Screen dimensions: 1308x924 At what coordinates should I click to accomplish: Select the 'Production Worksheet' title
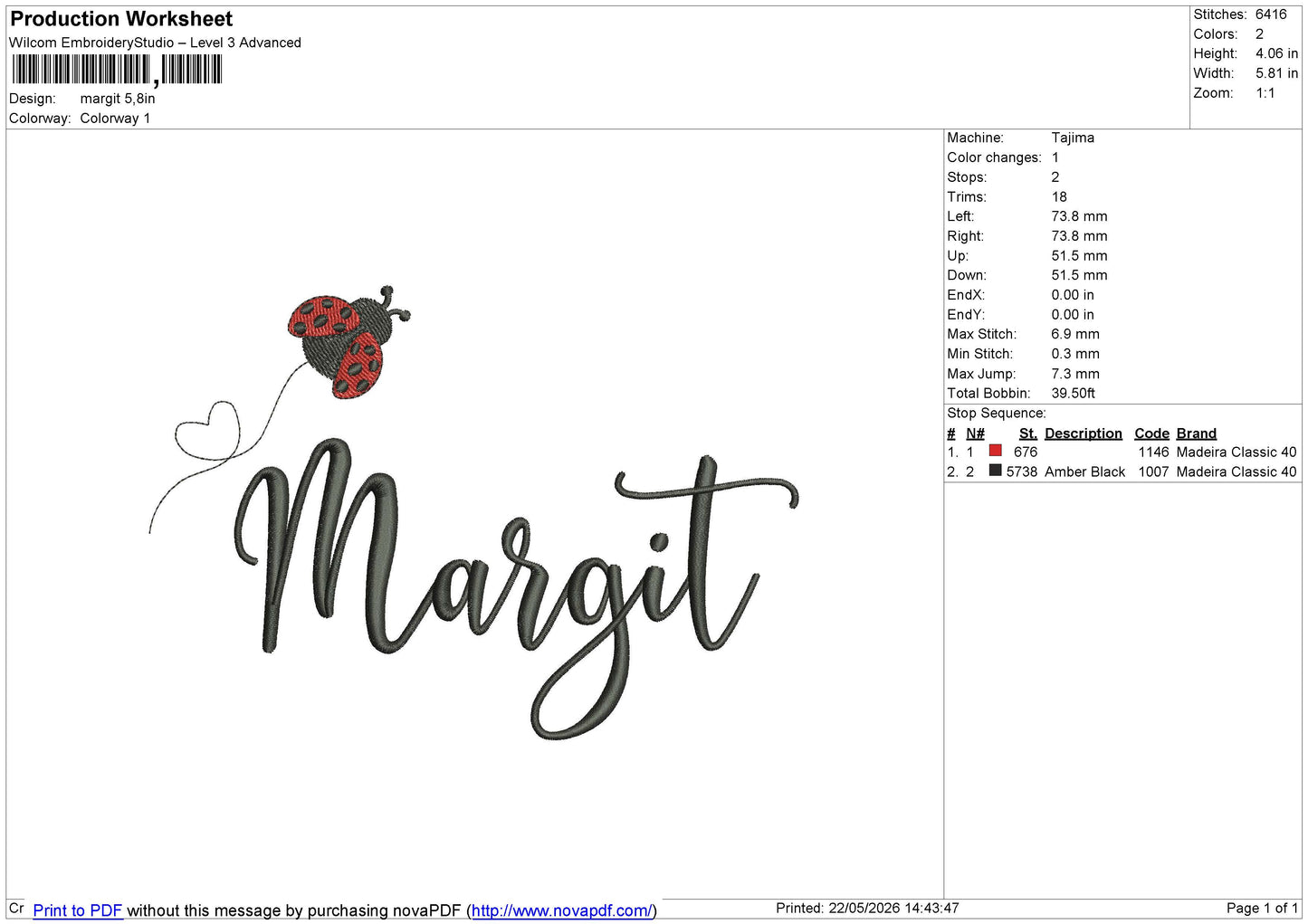tap(121, 19)
